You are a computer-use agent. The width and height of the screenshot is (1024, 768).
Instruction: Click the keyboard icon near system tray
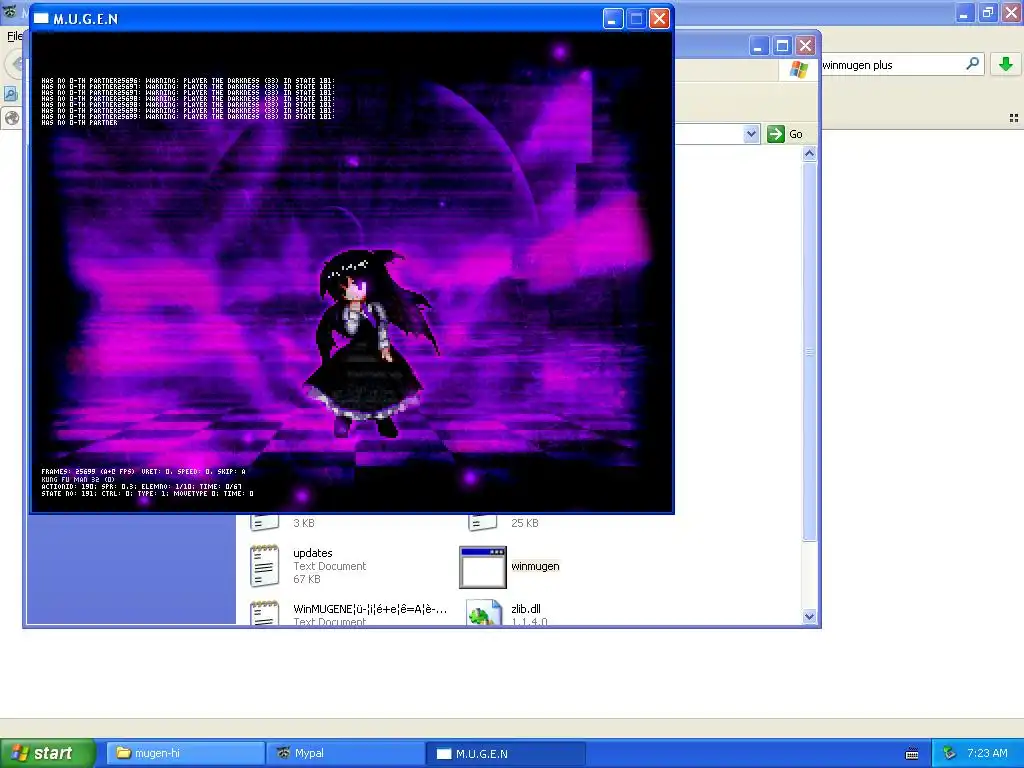tap(912, 754)
